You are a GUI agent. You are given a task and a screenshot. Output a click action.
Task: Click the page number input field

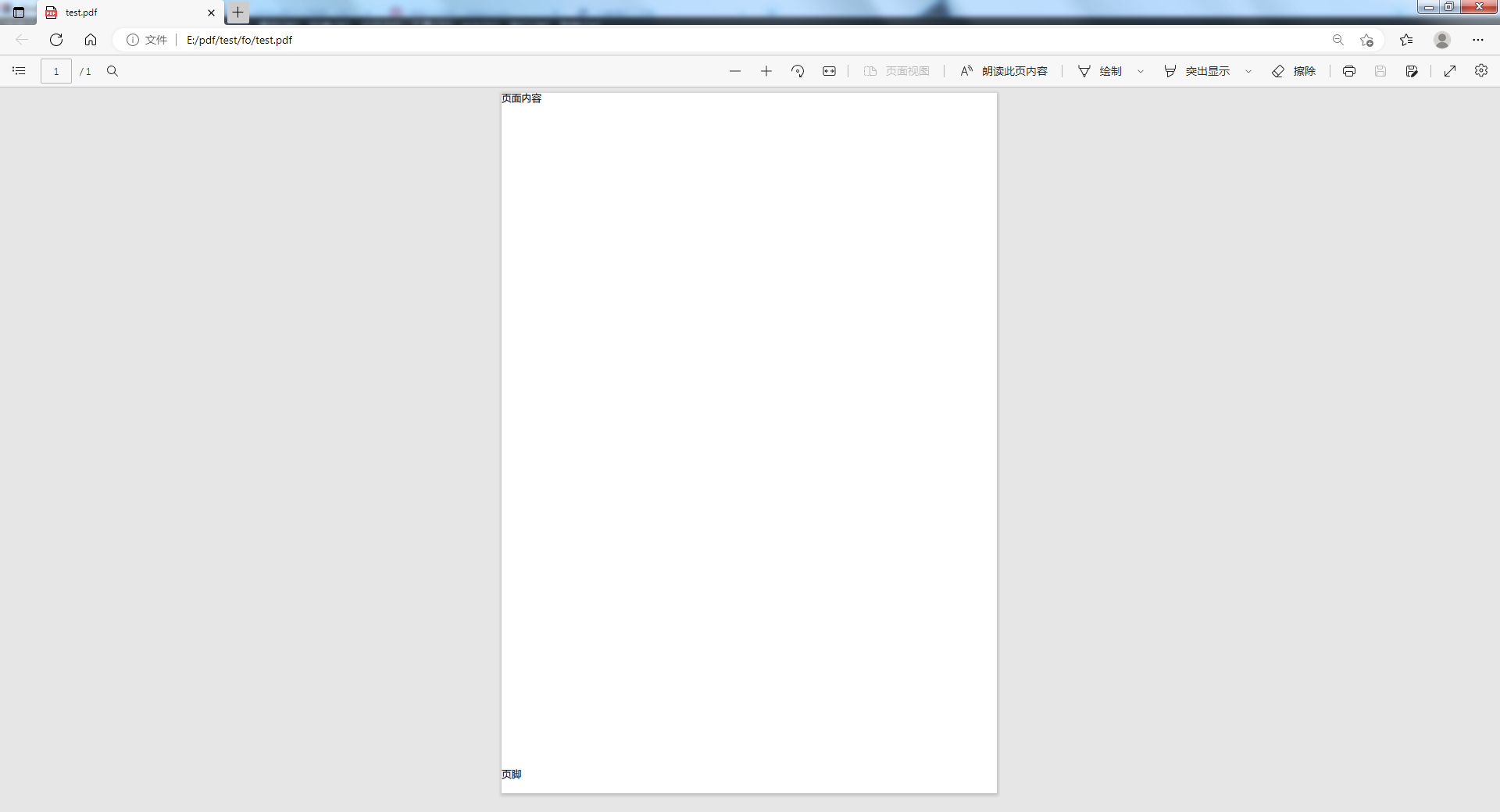point(56,71)
